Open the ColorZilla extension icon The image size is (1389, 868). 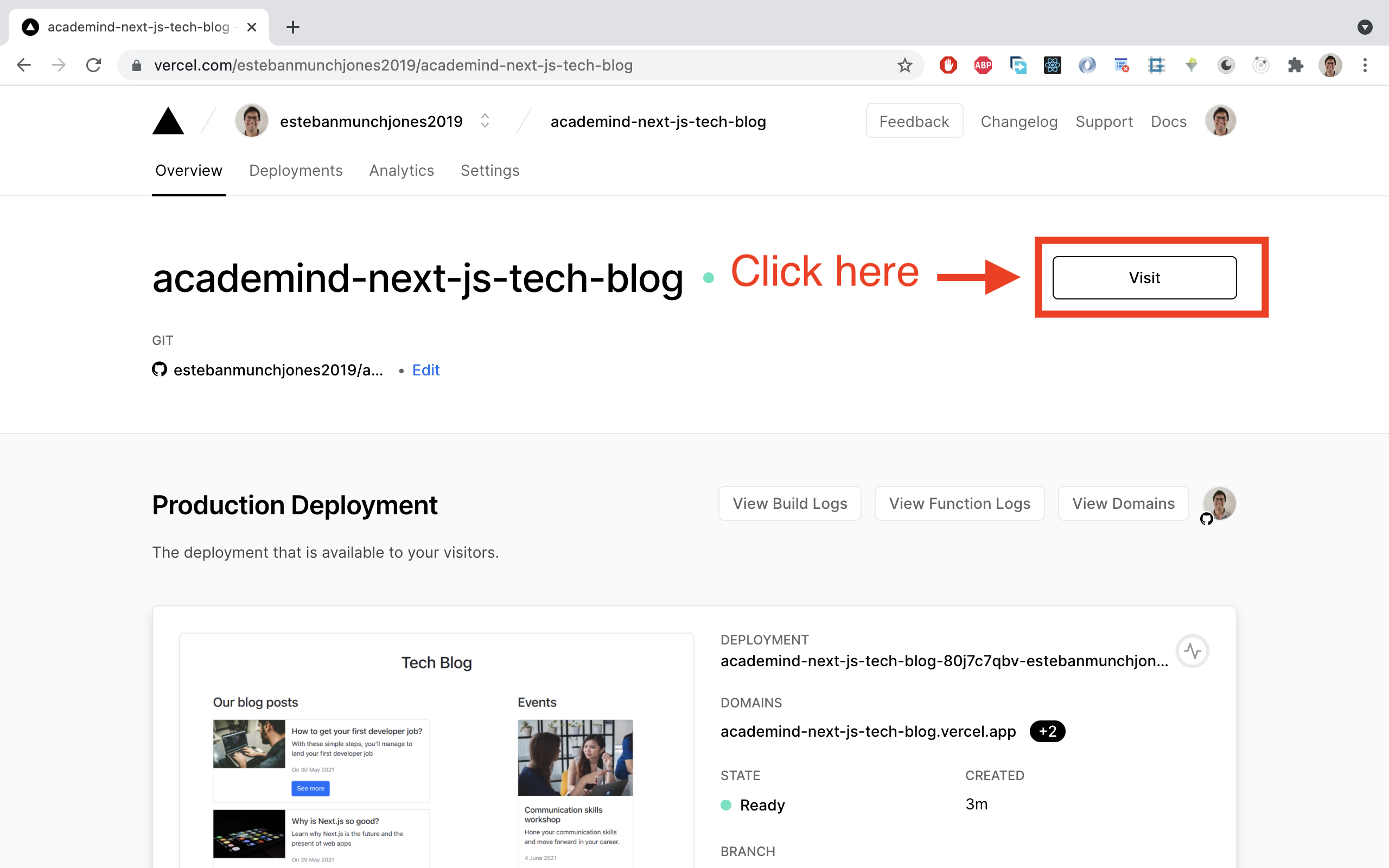pyautogui.click(x=1087, y=65)
